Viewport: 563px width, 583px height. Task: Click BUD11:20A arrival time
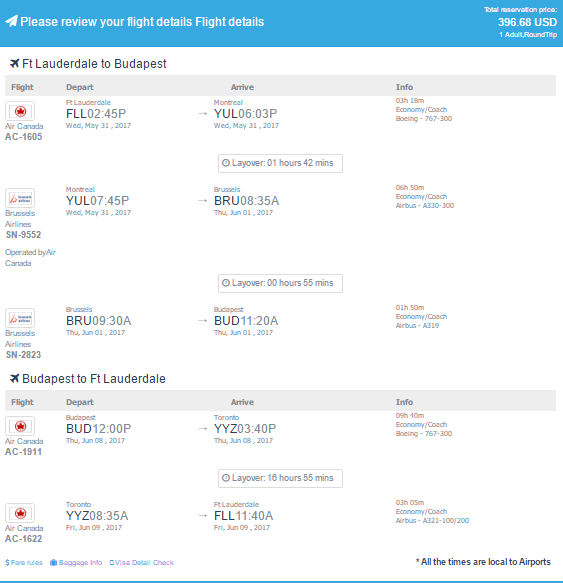[x=246, y=321]
